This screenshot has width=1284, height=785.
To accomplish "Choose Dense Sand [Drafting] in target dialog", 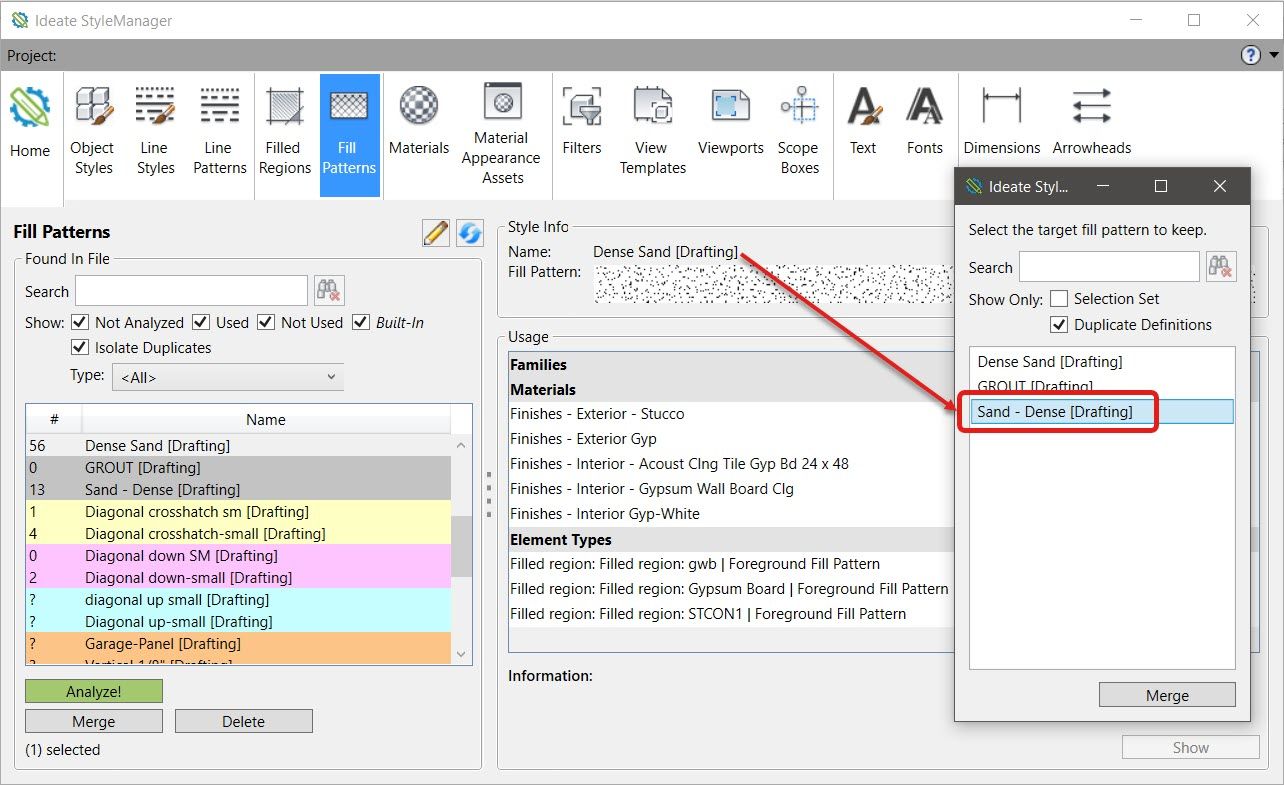I will click(1102, 362).
